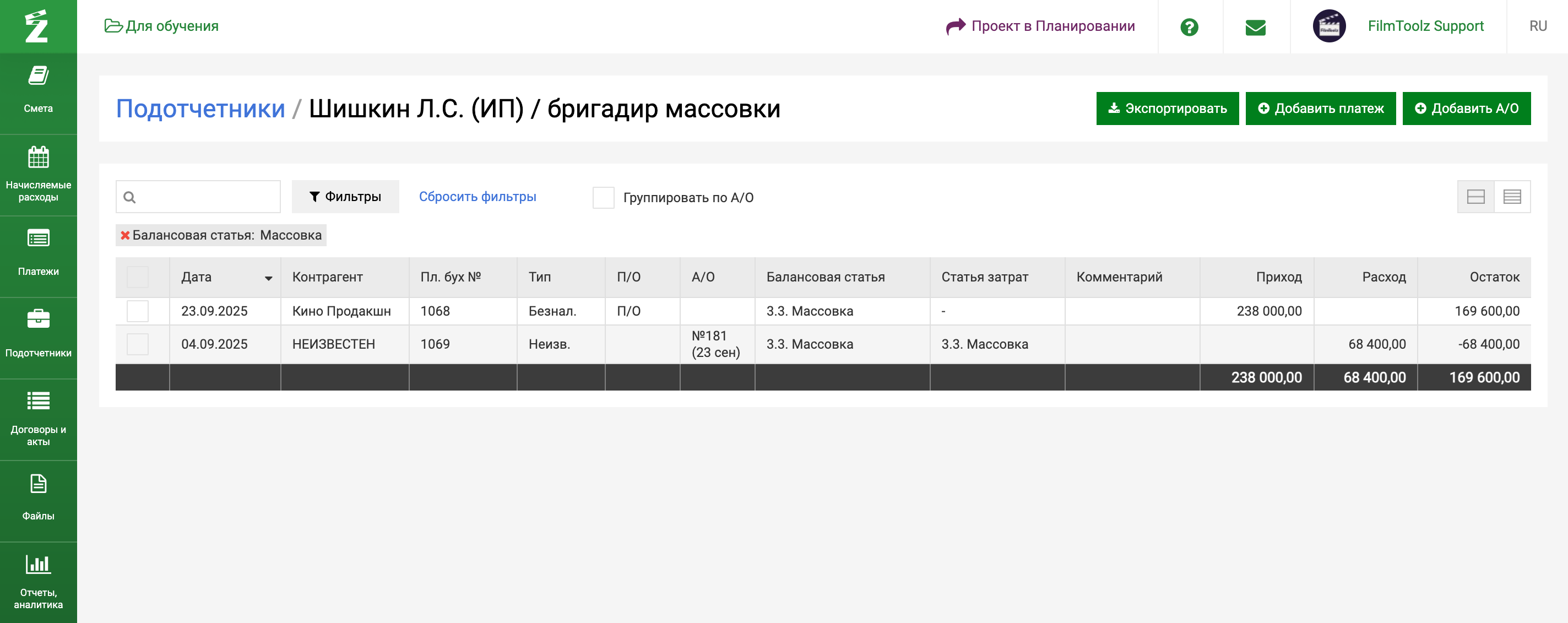Enable Группировать по А/О checkbox
This screenshot has width=1568, height=623.
[603, 197]
